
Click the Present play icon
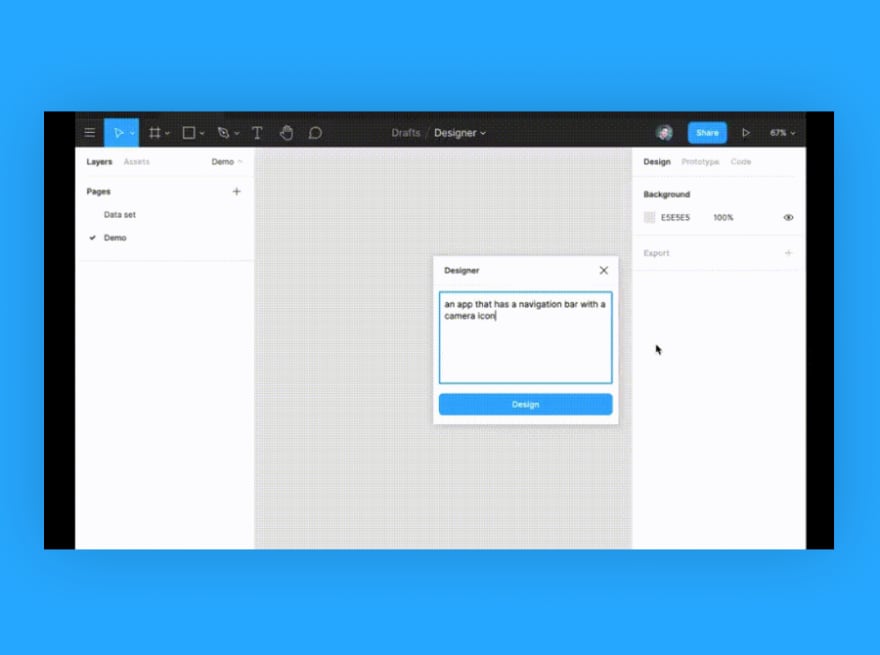pos(746,133)
